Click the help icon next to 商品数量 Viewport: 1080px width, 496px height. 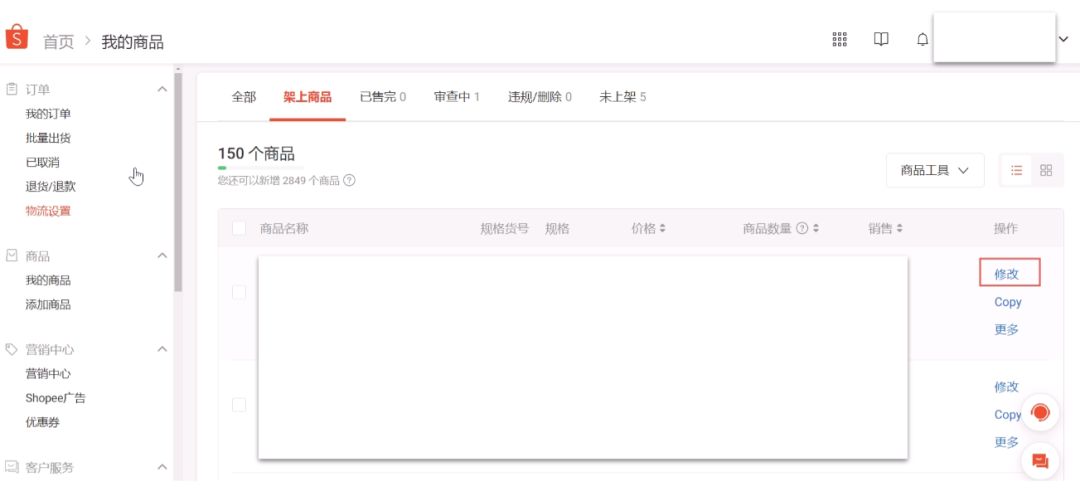tap(802, 228)
